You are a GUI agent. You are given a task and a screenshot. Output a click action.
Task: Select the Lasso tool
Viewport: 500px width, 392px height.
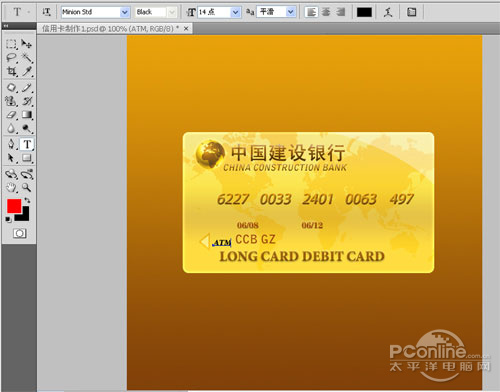11,58
